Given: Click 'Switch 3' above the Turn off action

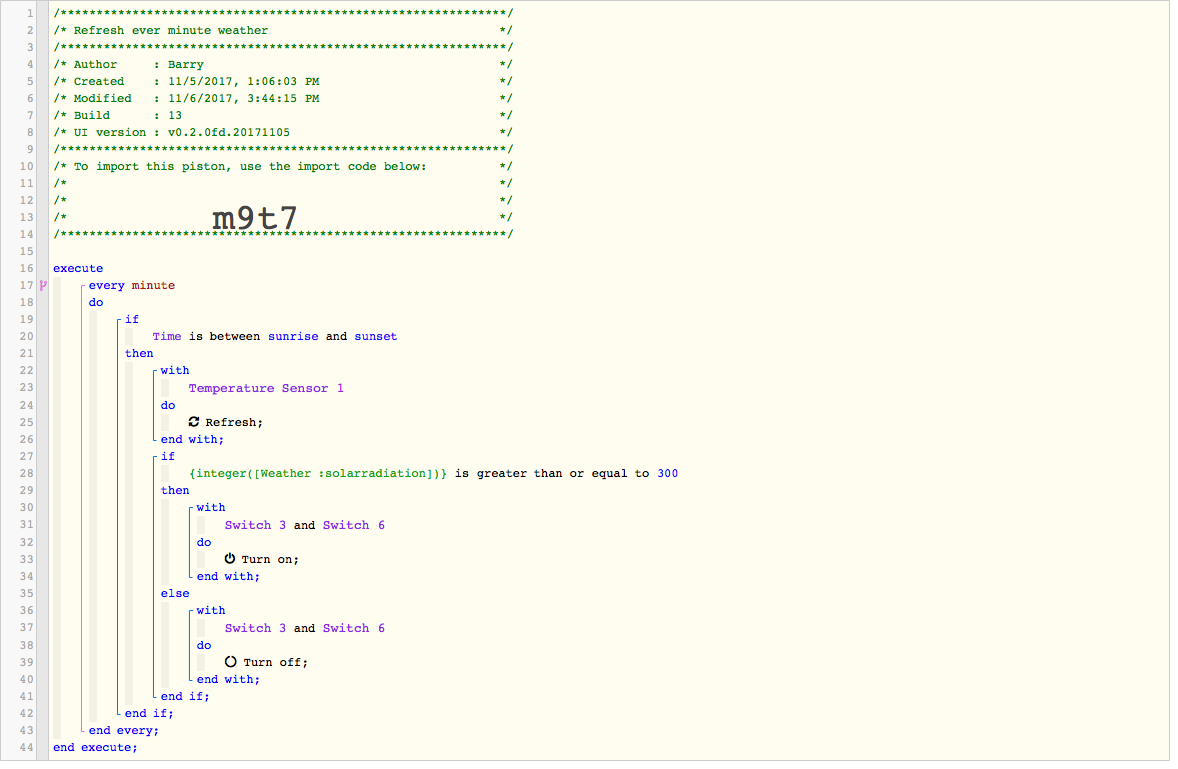Looking at the screenshot, I should 255,628.
